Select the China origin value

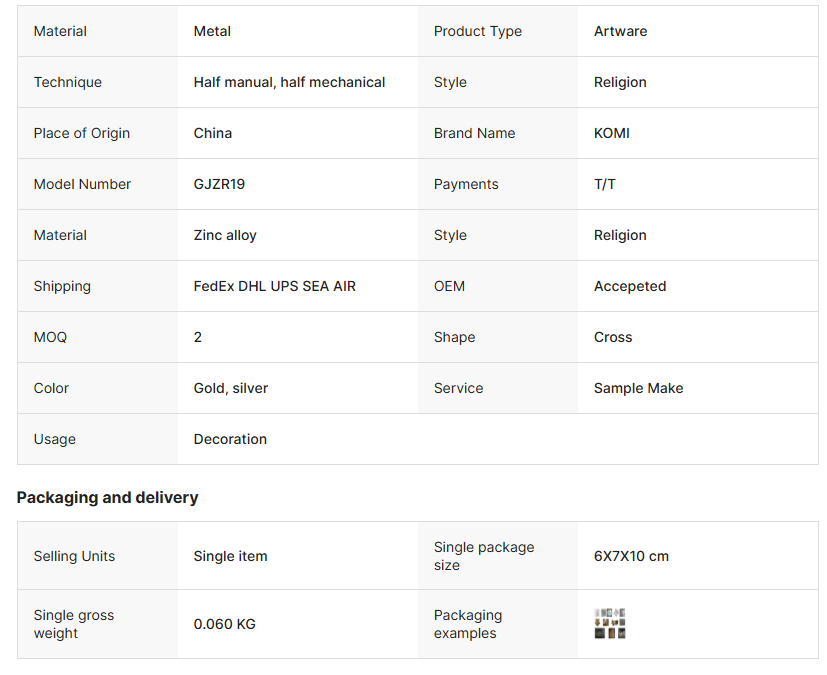(x=213, y=133)
